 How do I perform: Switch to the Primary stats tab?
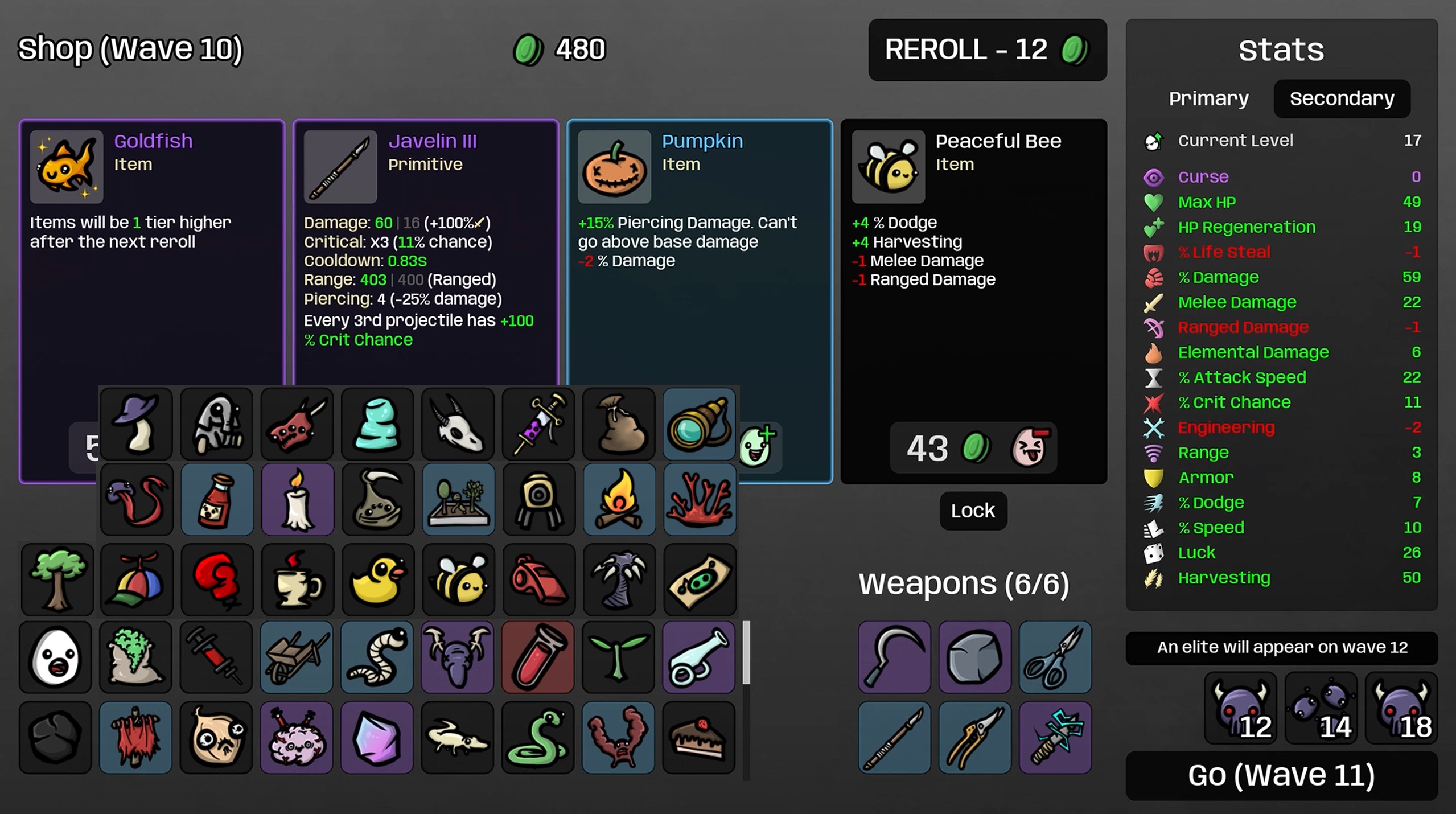pyautogui.click(x=1208, y=98)
